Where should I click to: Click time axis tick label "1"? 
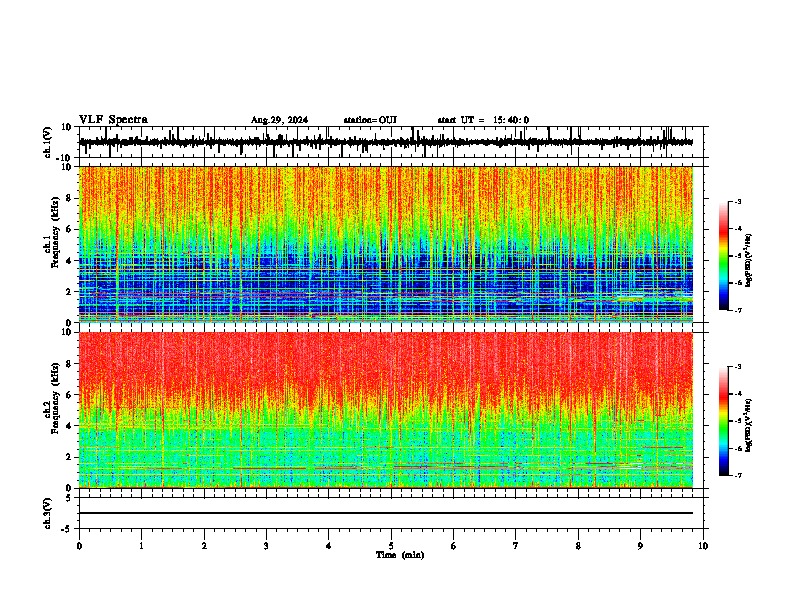coord(141,546)
